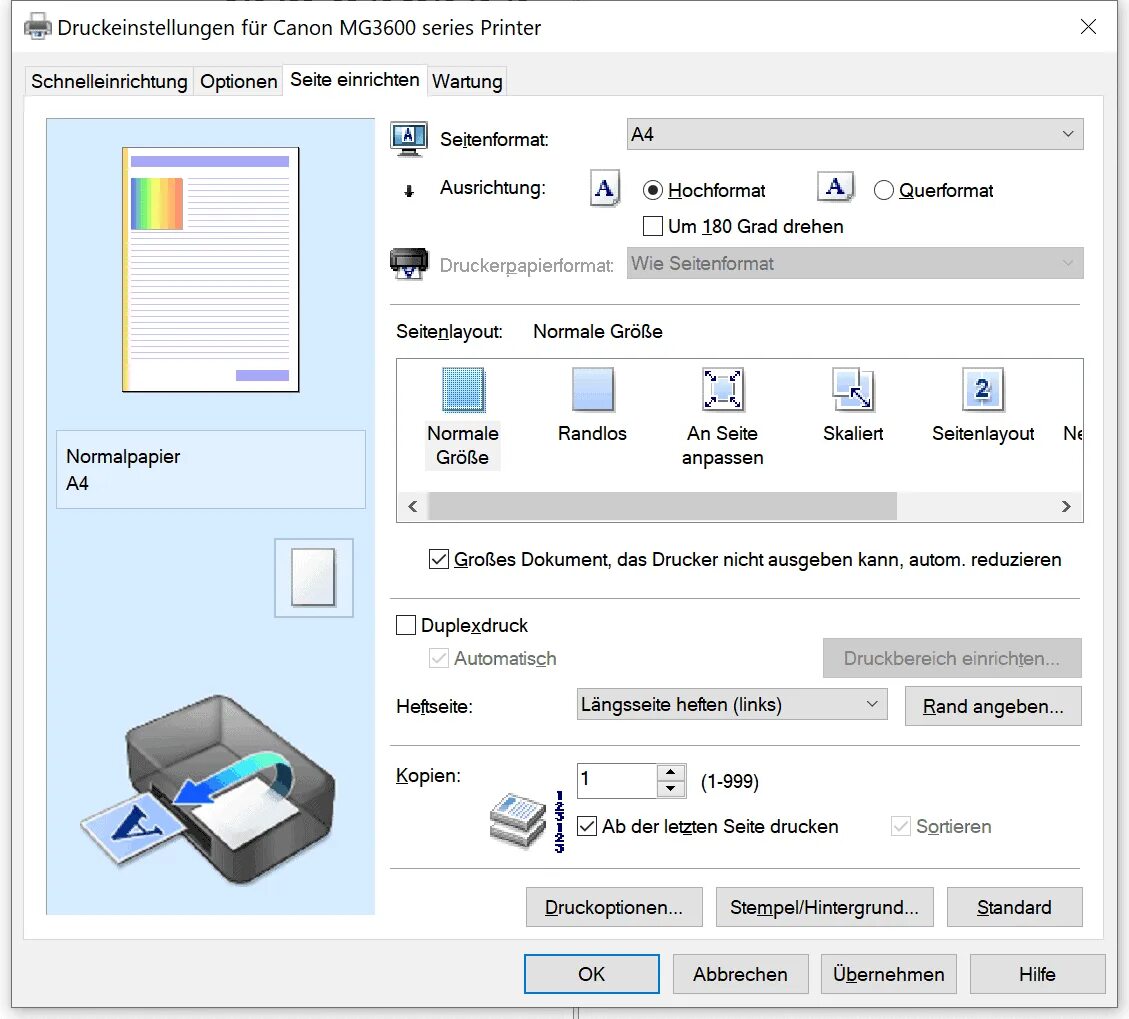The width and height of the screenshot is (1129, 1019).
Task: Toggle the Sortieren checkbox
Action: pos(900,826)
